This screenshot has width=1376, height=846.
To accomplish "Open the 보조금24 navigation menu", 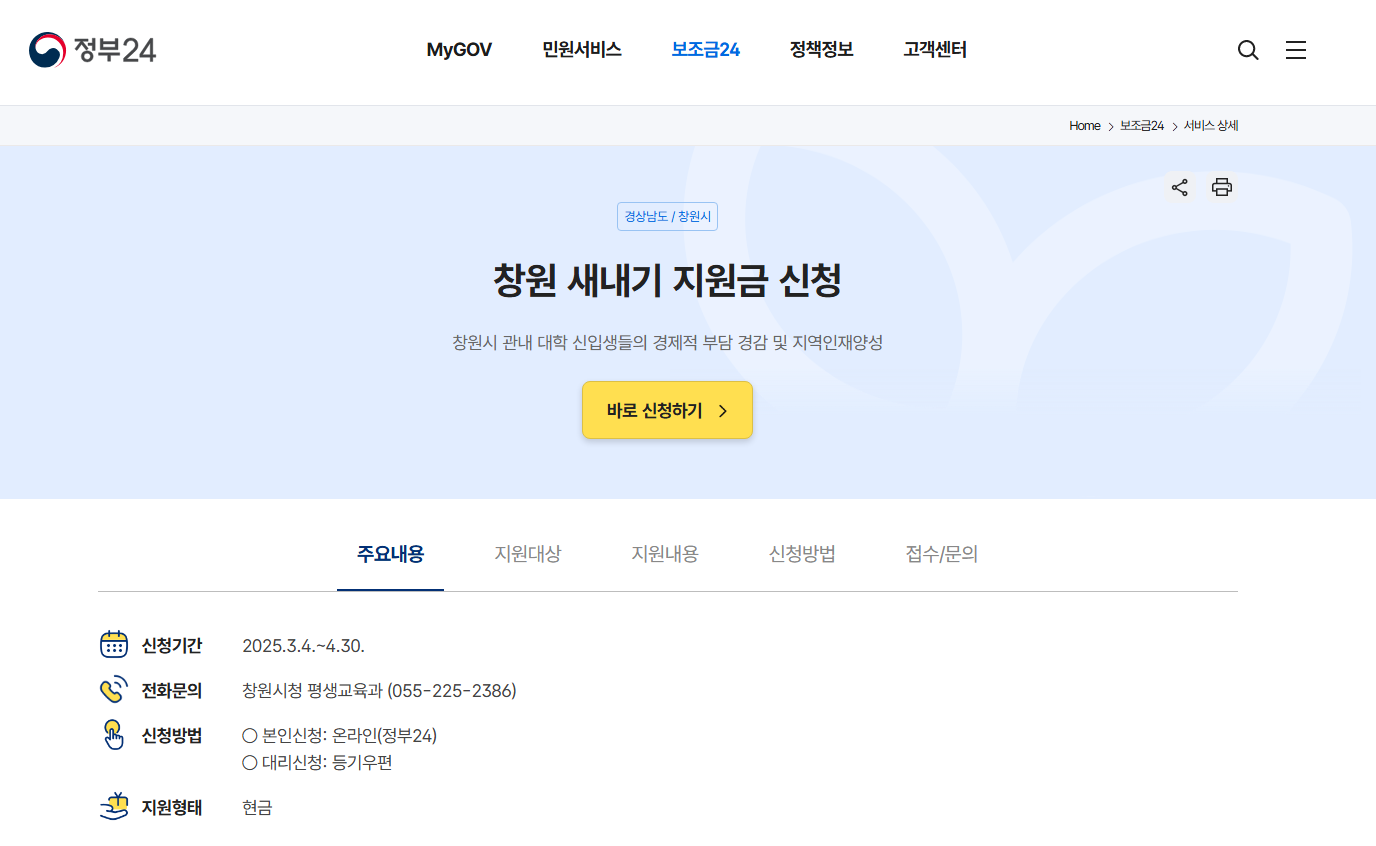I will click(x=706, y=50).
